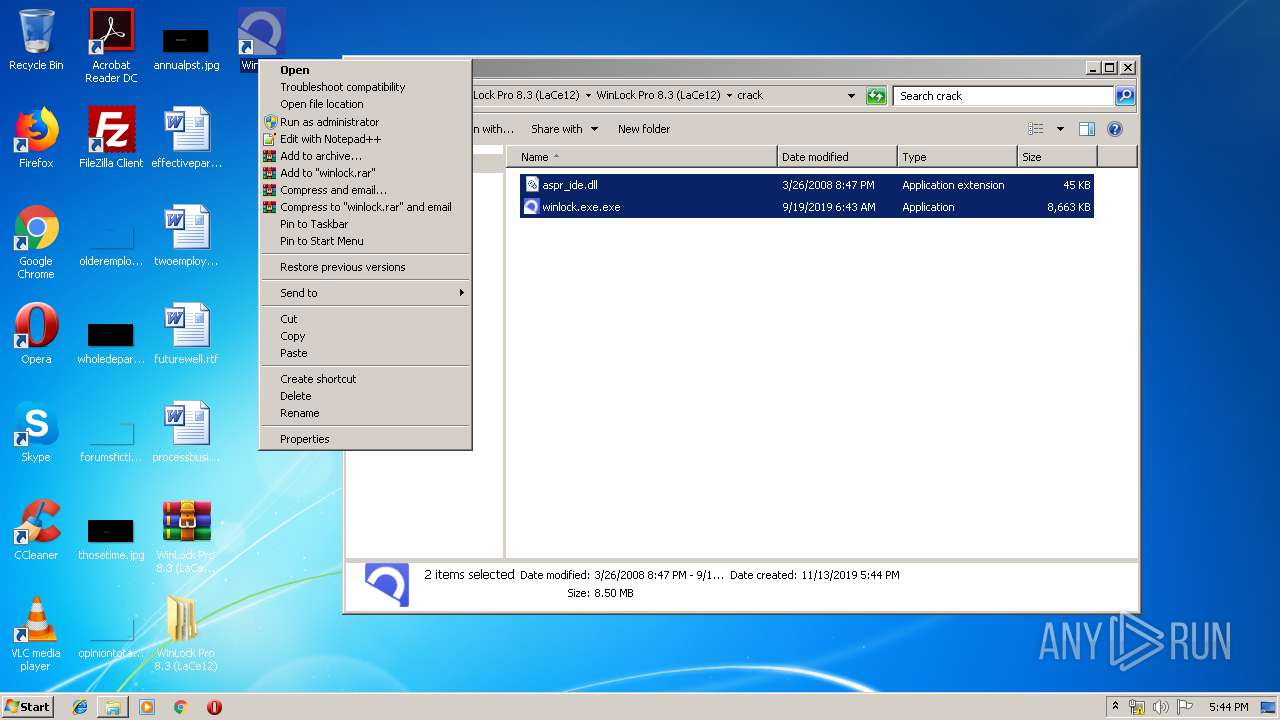This screenshot has width=1280, height=720.
Task: Open Windows Explorer taskbar button
Action: coord(113,707)
